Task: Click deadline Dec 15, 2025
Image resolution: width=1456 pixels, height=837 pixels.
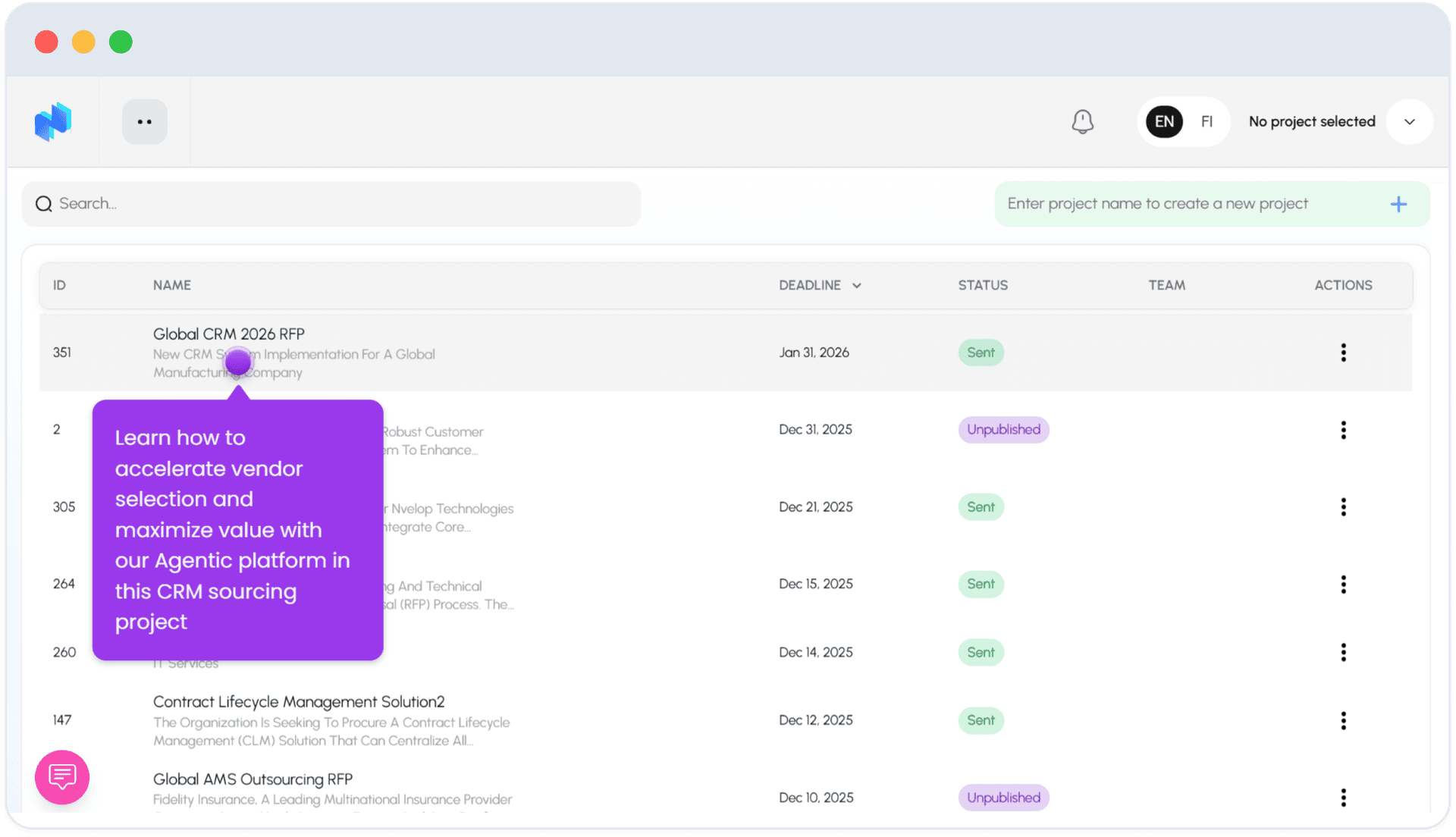Action: [x=815, y=584]
